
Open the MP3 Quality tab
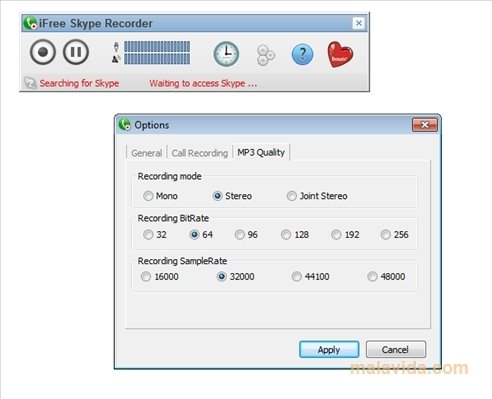[x=261, y=152]
